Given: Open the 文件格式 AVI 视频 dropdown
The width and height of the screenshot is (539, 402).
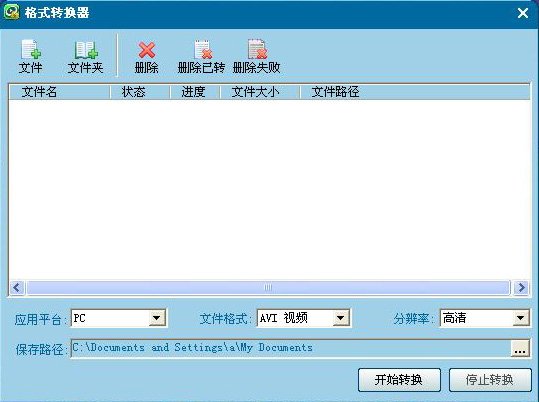Looking at the screenshot, I should point(341,318).
